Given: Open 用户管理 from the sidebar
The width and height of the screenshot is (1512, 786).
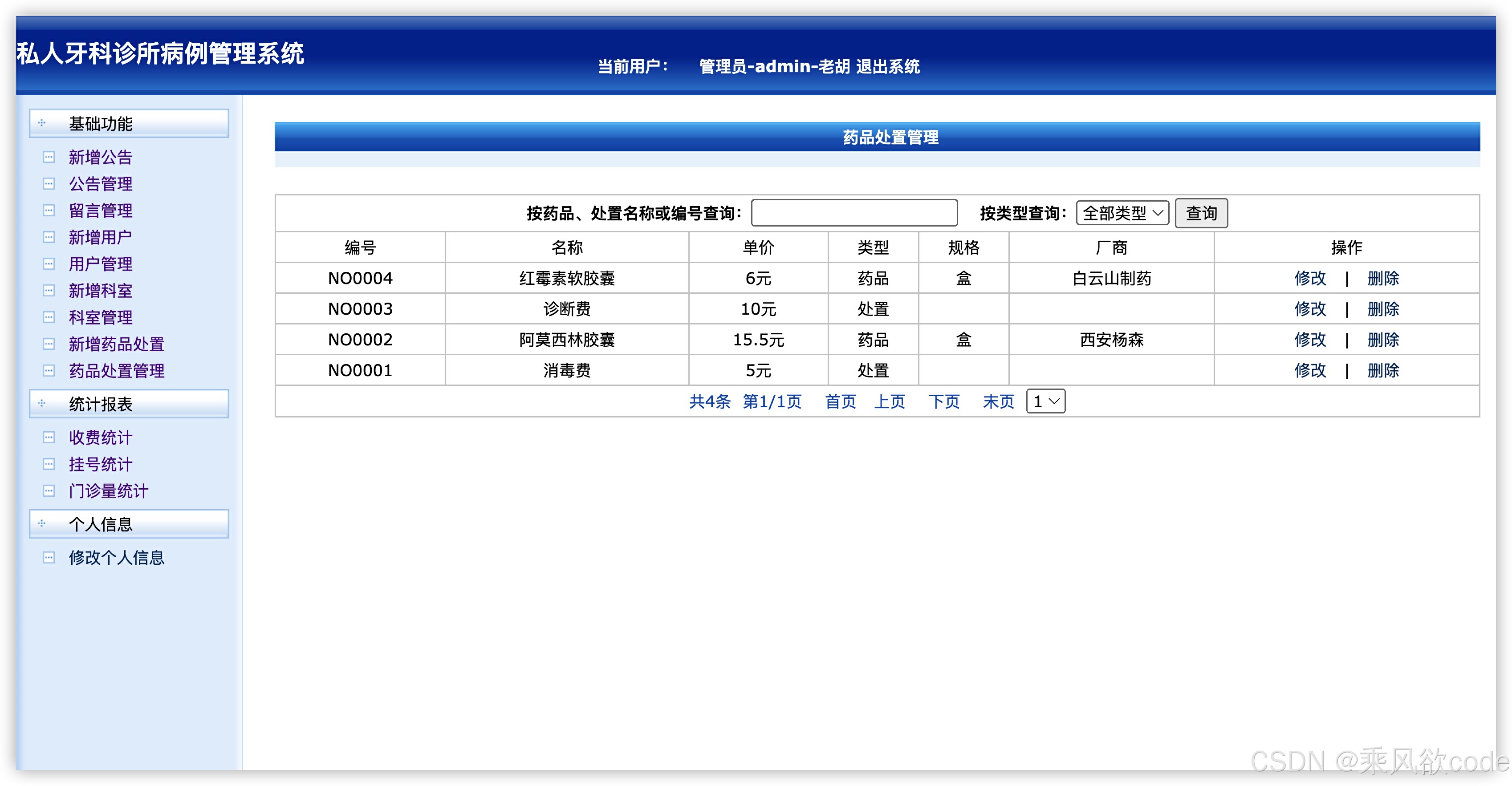Looking at the screenshot, I should [100, 264].
